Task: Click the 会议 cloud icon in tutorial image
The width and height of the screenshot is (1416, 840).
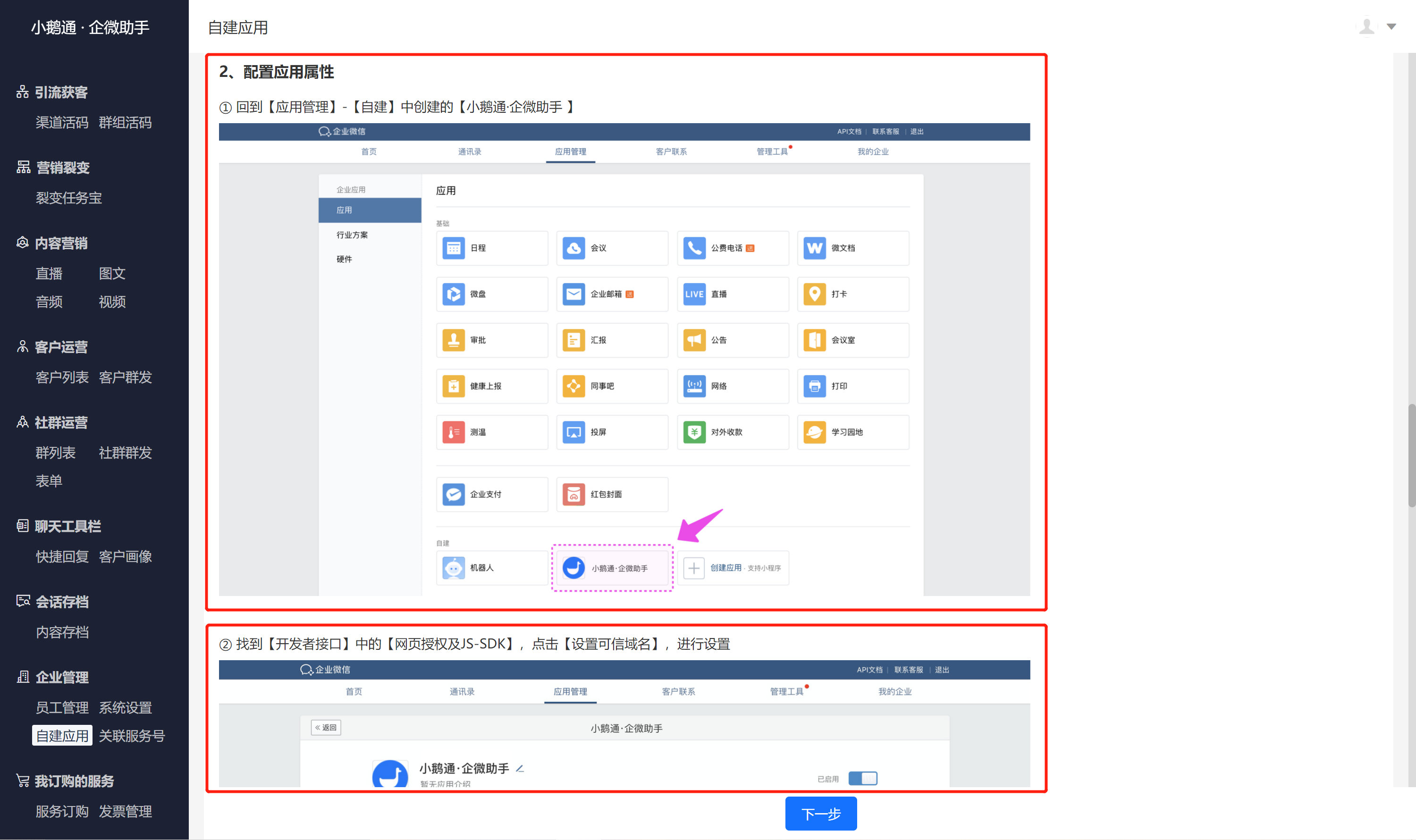Action: (573, 248)
